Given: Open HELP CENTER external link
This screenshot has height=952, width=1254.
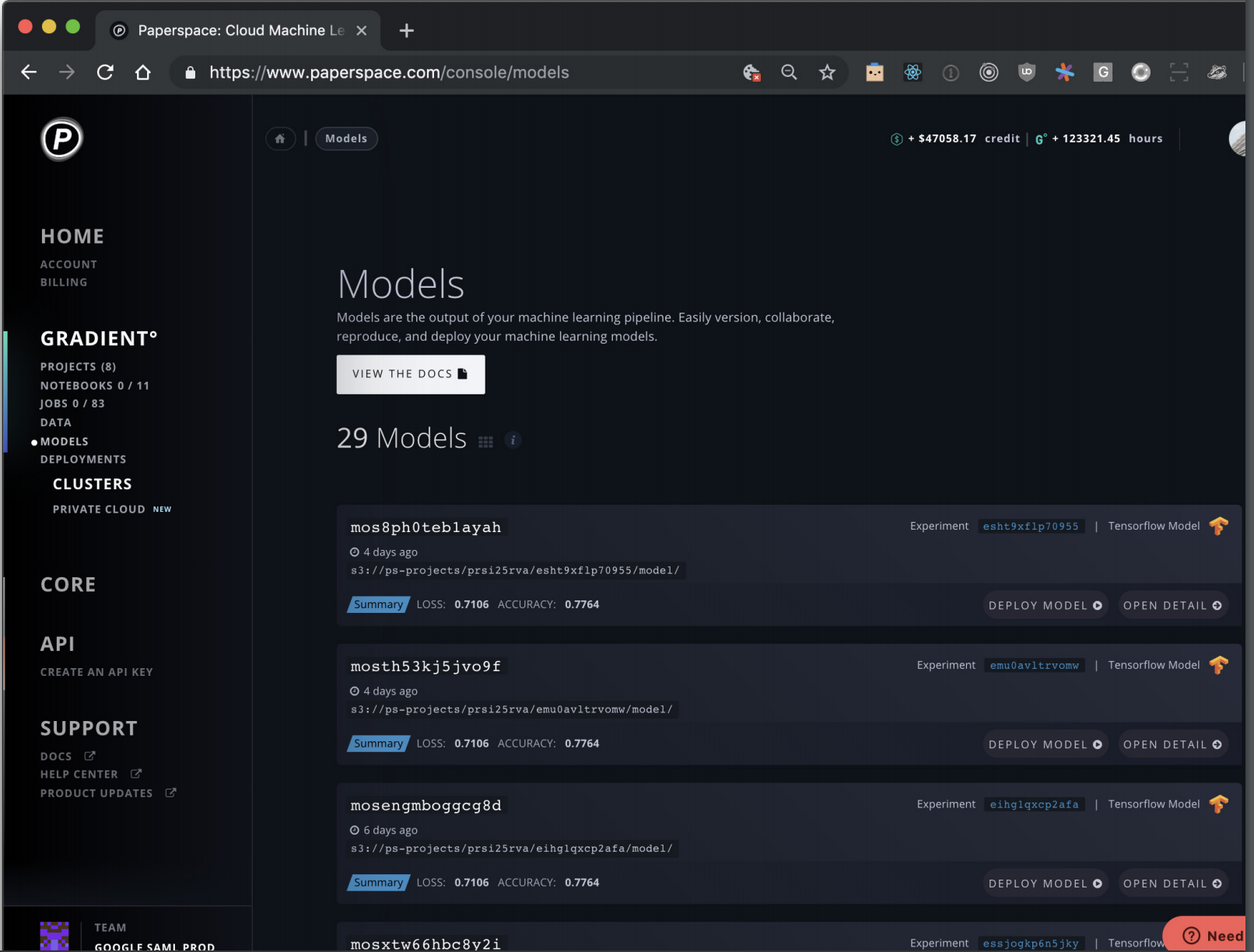Looking at the screenshot, I should coord(91,775).
